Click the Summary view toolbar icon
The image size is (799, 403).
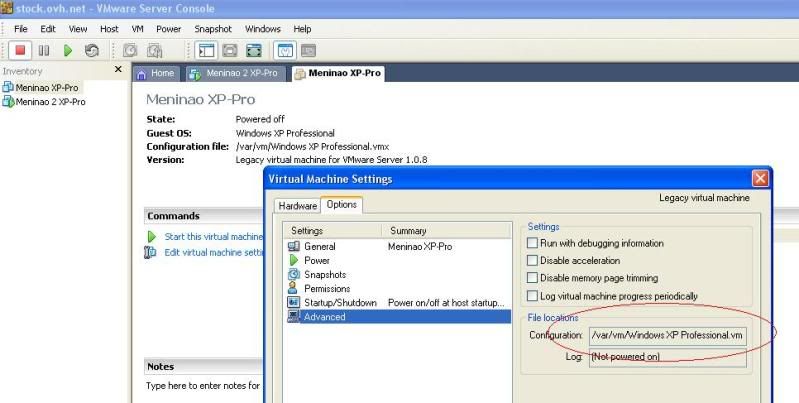[x=285, y=50]
